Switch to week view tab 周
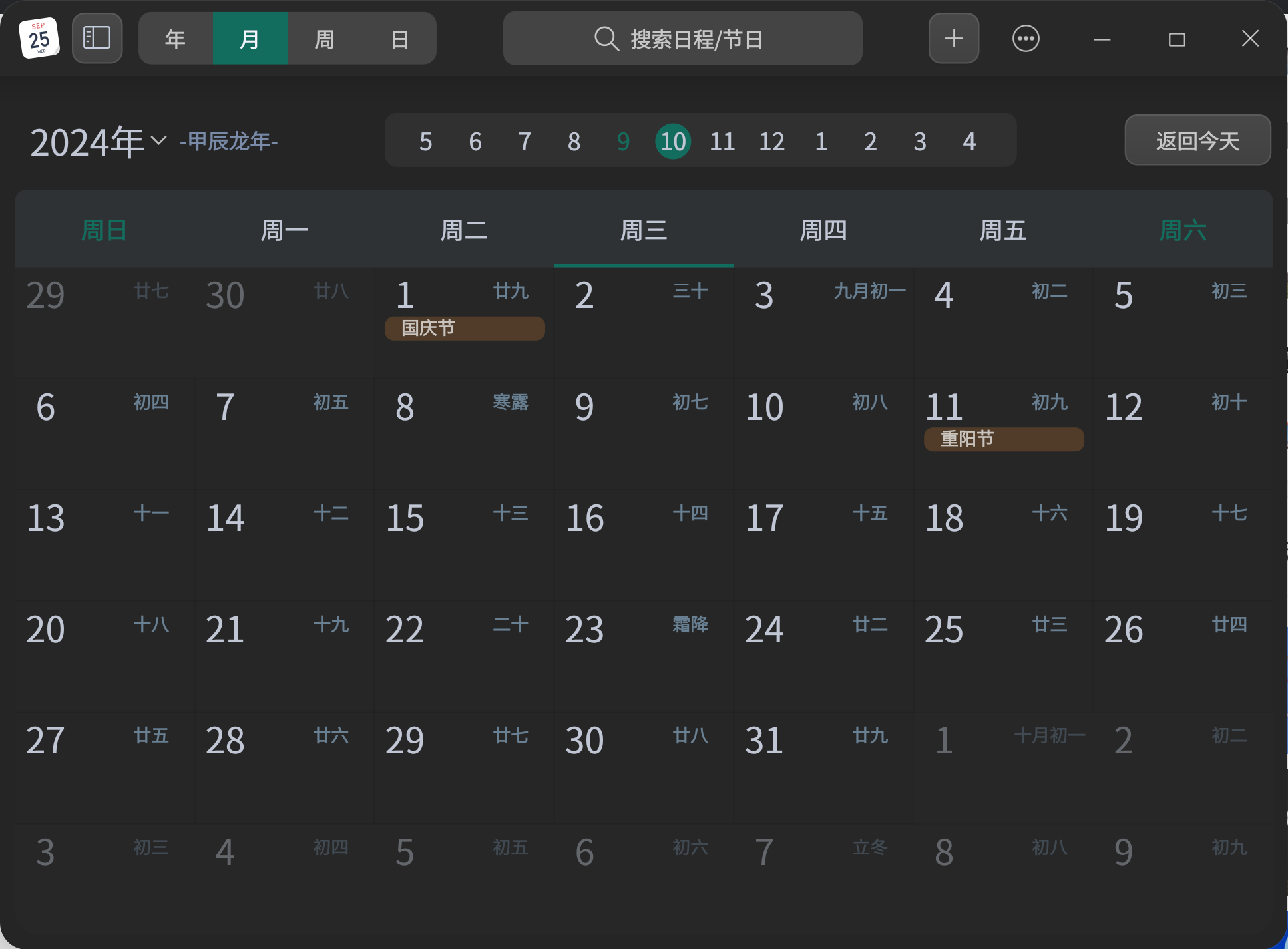This screenshot has height=949, width=1288. (324, 39)
